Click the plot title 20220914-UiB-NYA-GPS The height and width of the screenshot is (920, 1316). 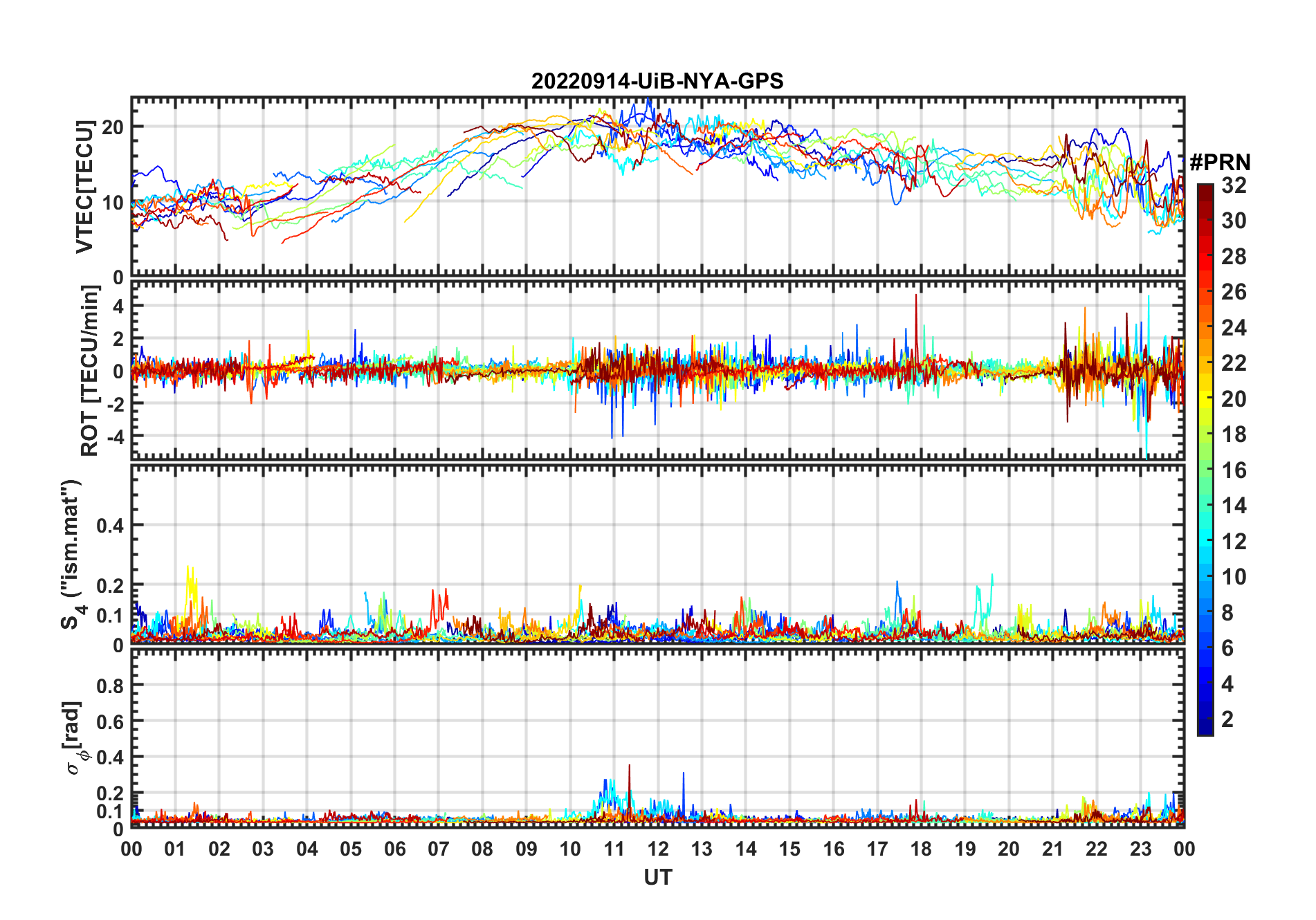[657, 82]
